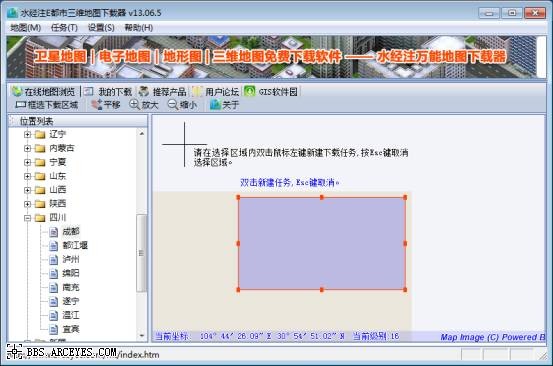The width and height of the screenshot is (553, 366).
Task: Open the 关于 about icon
Action: [x=224, y=105]
